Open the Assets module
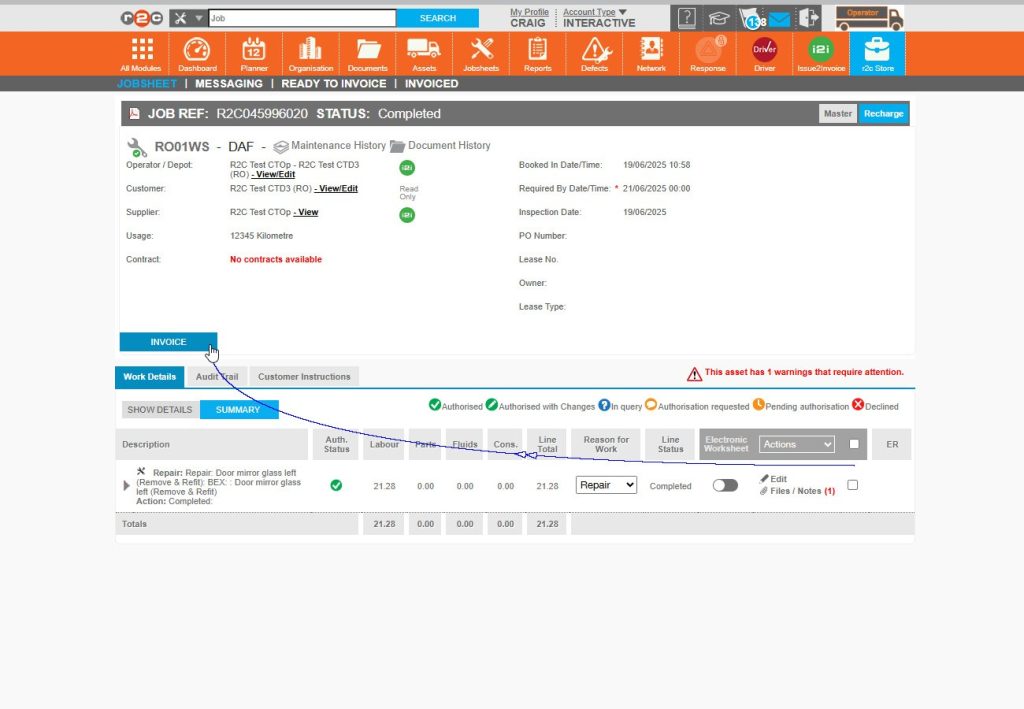Screen dimensions: 1024x709 [x=424, y=52]
